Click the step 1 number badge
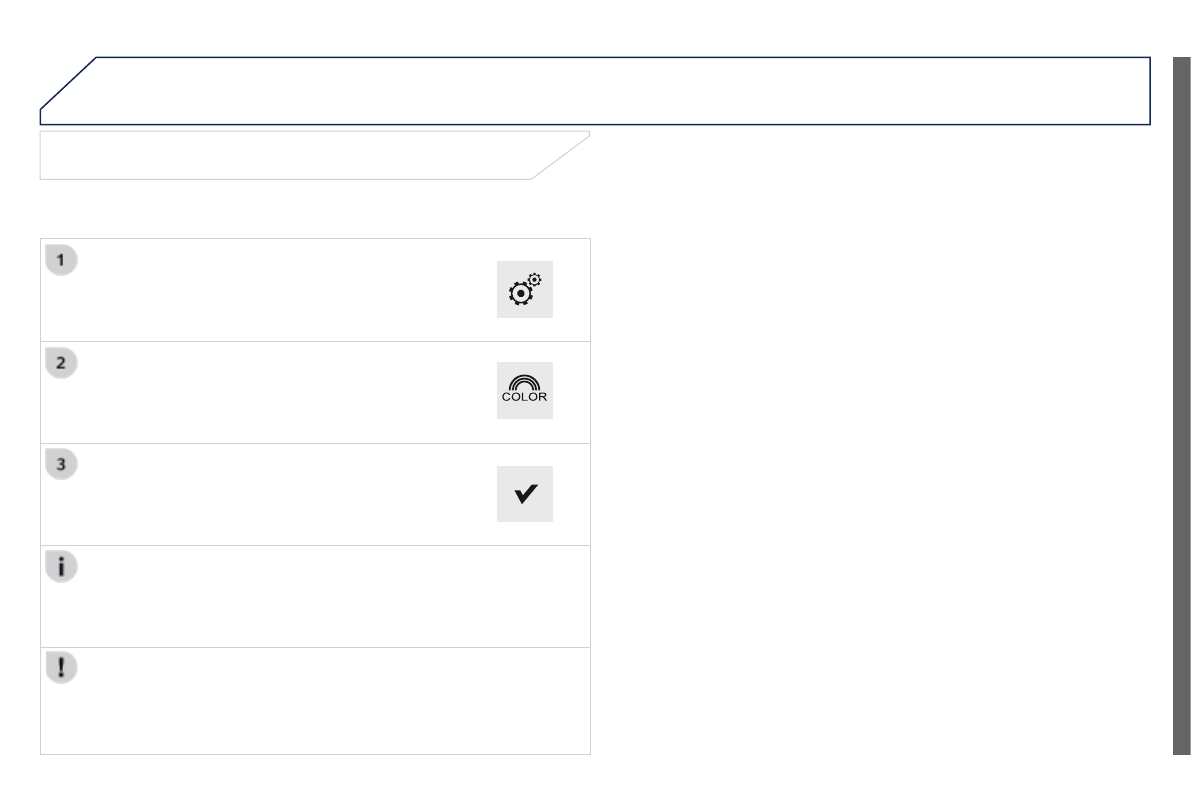This screenshot has height=794, width=1191. 62,260
